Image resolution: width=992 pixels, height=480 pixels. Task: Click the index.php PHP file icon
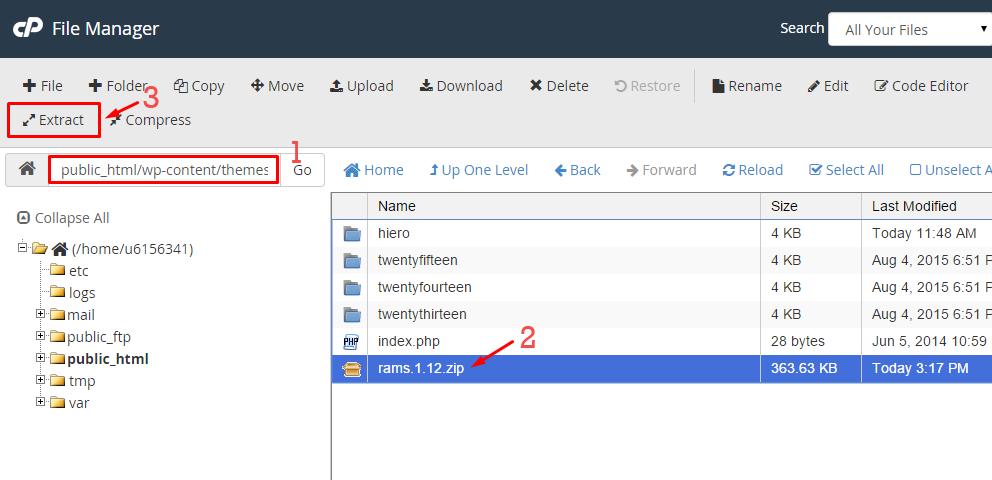351,342
